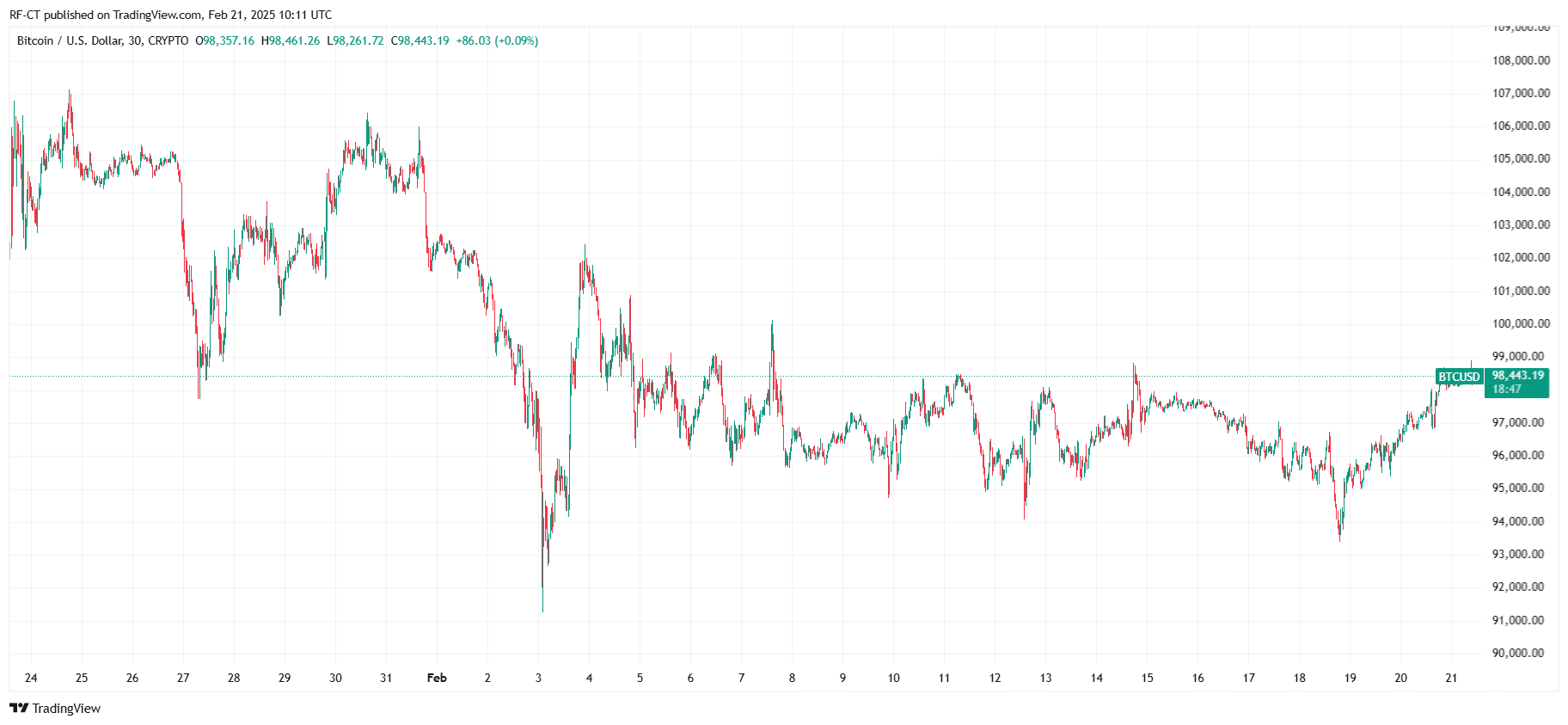Click date 31 on time axis

pos(386,678)
